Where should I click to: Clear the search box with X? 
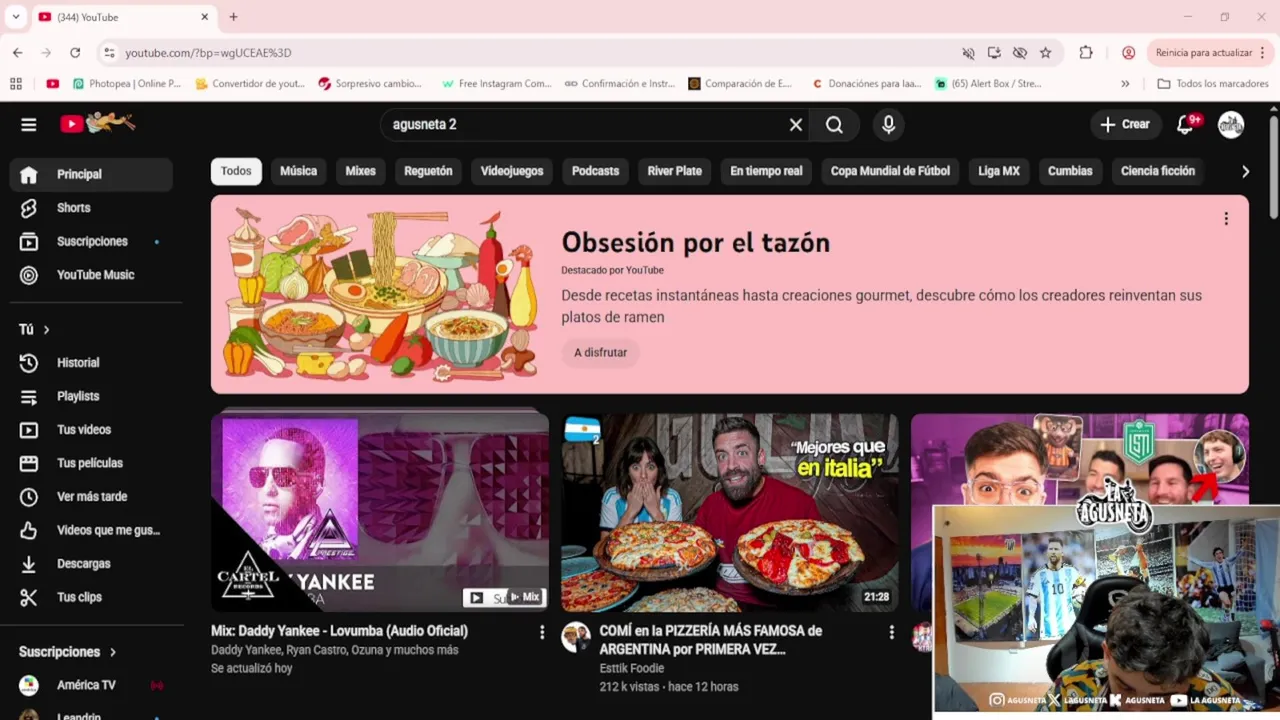pos(796,125)
